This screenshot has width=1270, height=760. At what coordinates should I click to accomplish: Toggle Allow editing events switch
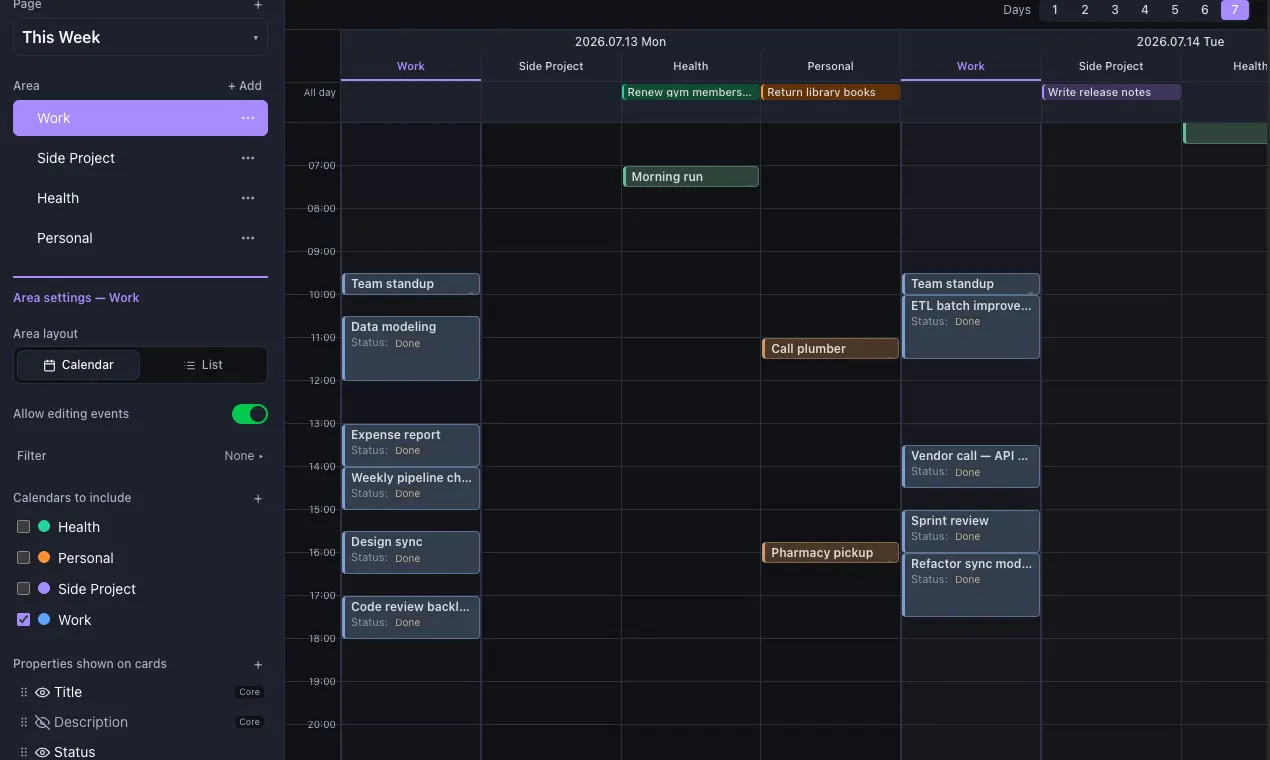click(x=250, y=414)
